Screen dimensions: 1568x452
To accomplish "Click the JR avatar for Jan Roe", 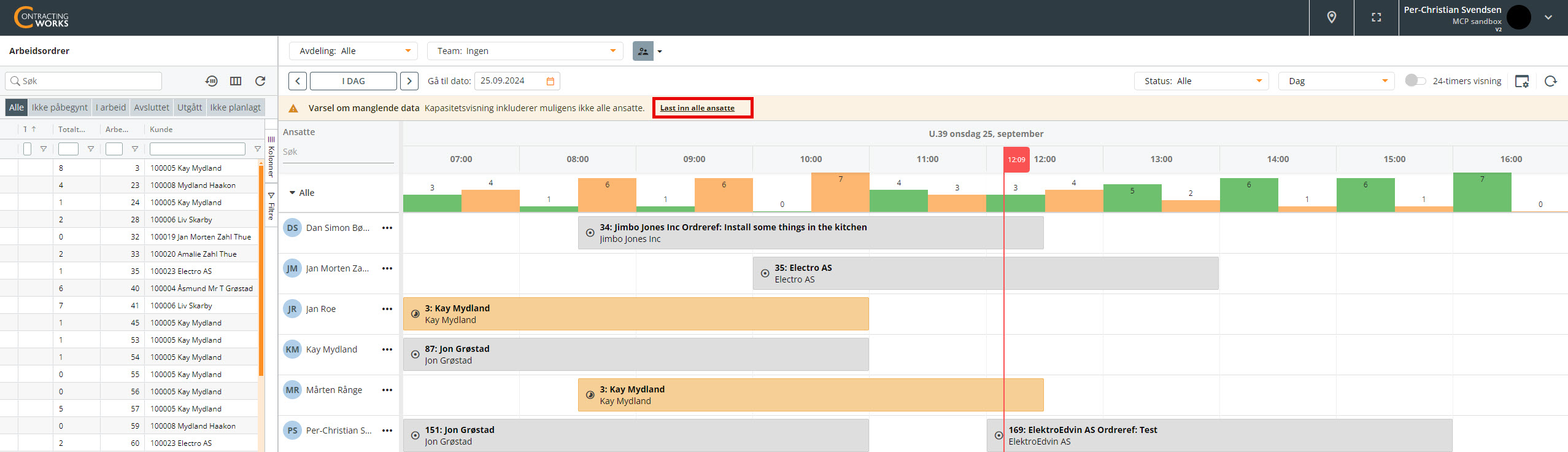I will [292, 309].
